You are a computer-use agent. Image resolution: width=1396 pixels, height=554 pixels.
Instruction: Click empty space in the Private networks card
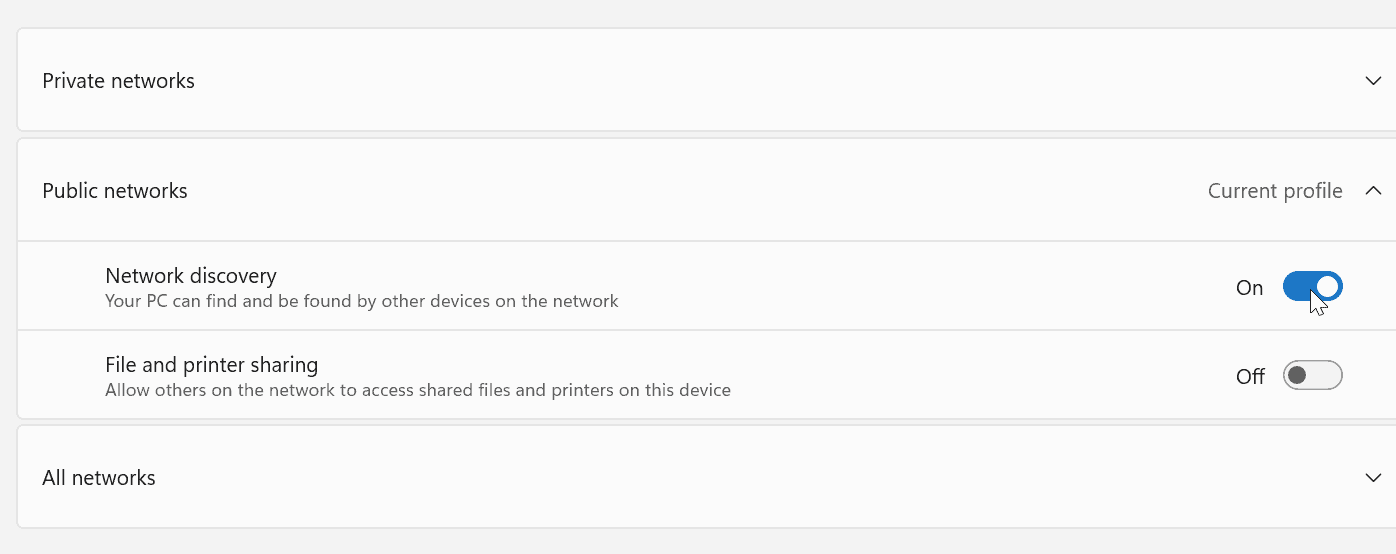click(x=700, y=81)
